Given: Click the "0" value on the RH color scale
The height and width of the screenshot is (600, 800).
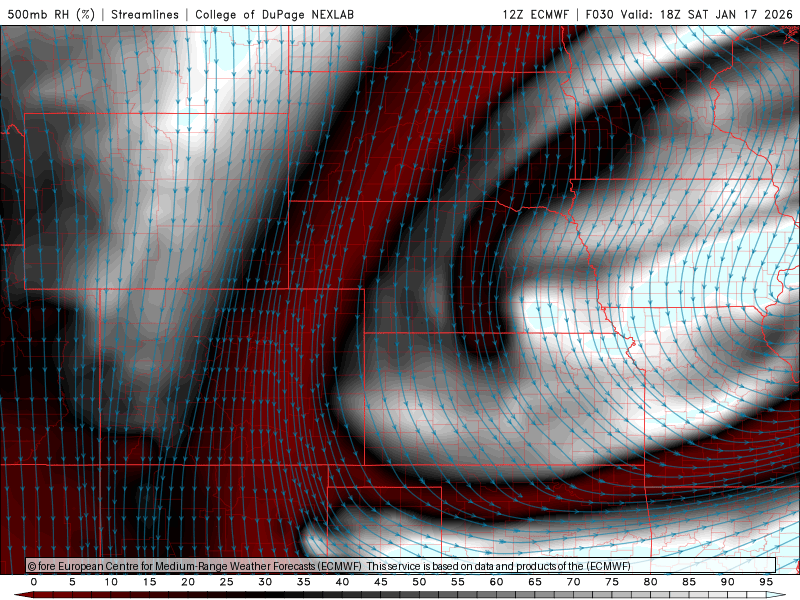Looking at the screenshot, I should 34,582.
